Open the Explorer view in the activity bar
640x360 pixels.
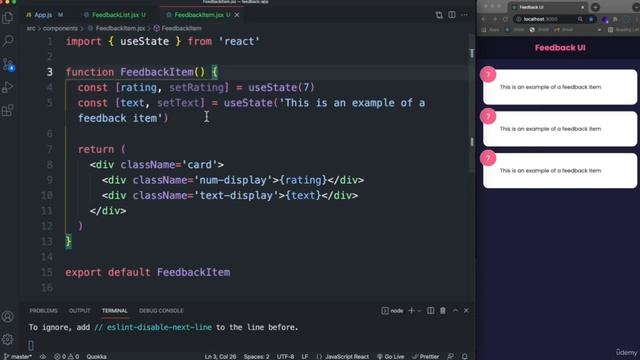point(8,18)
